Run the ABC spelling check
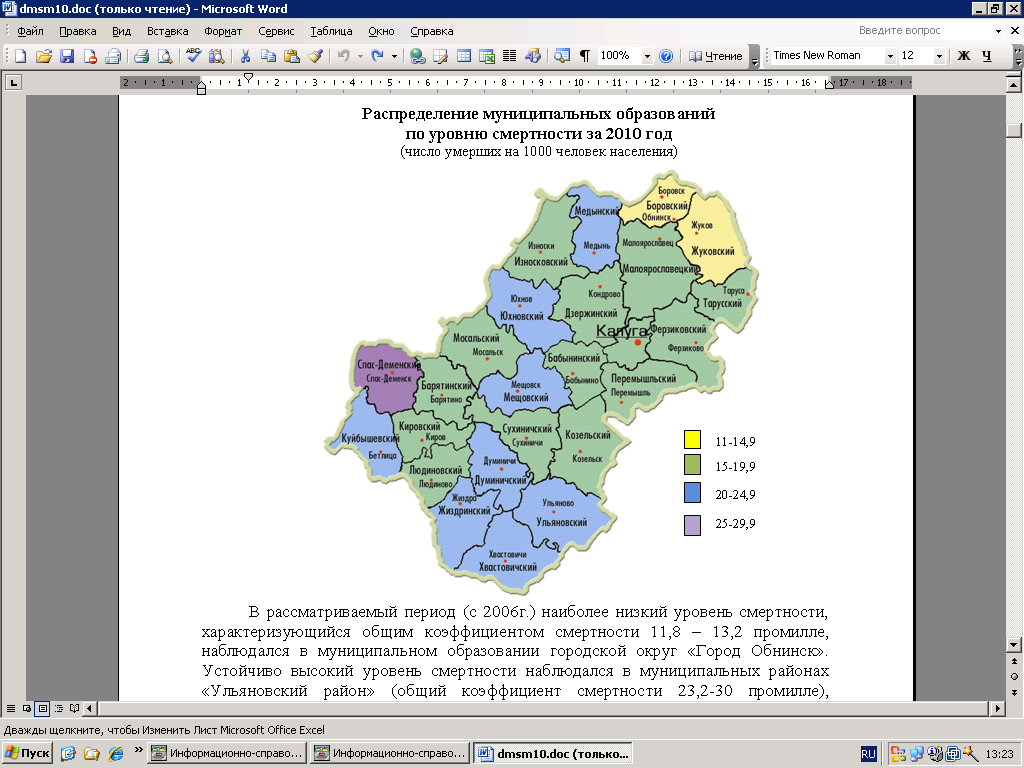This screenshot has height=768, width=1024. coord(193,56)
